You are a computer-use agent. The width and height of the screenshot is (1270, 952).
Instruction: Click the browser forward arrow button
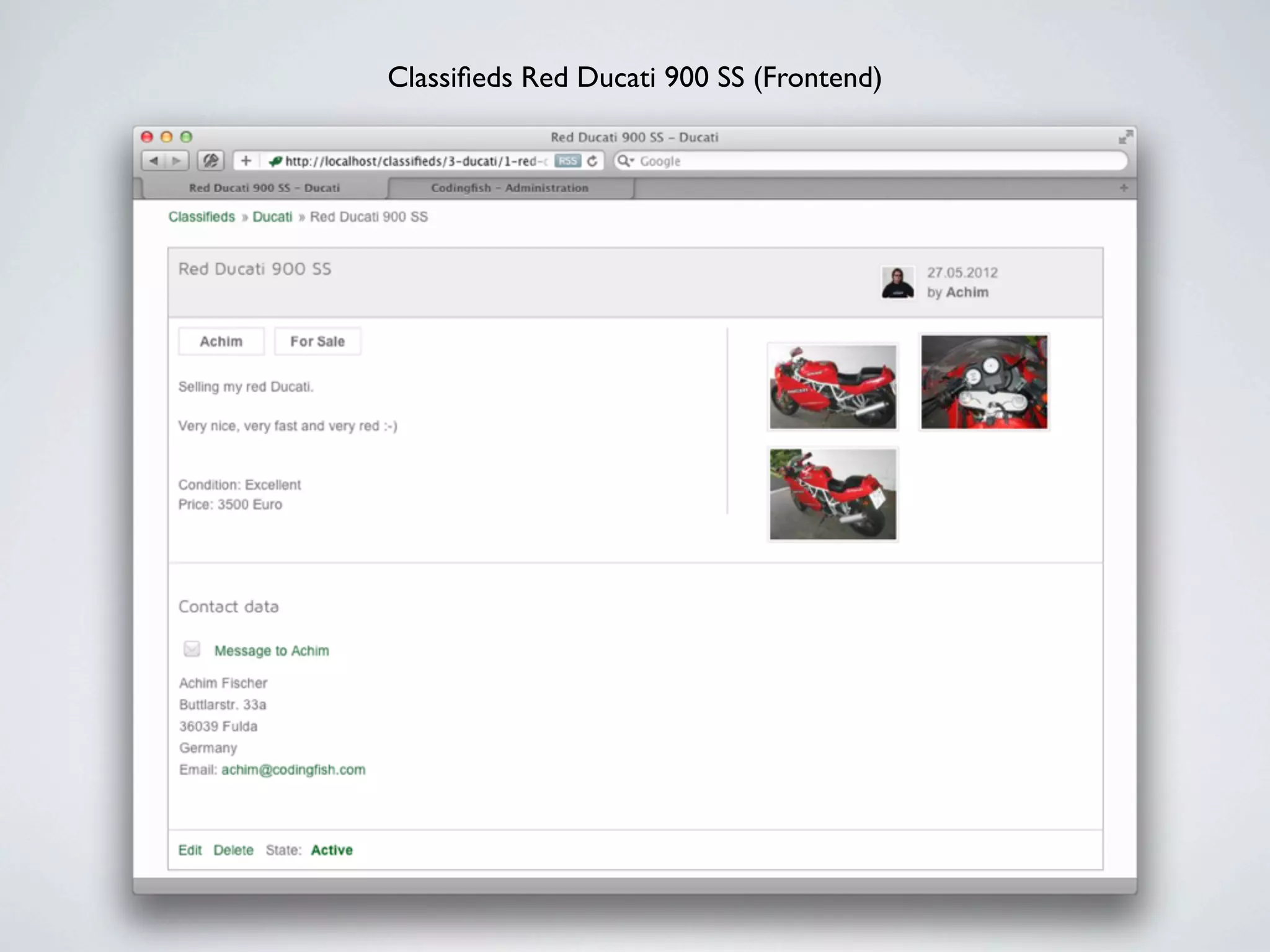pos(177,161)
